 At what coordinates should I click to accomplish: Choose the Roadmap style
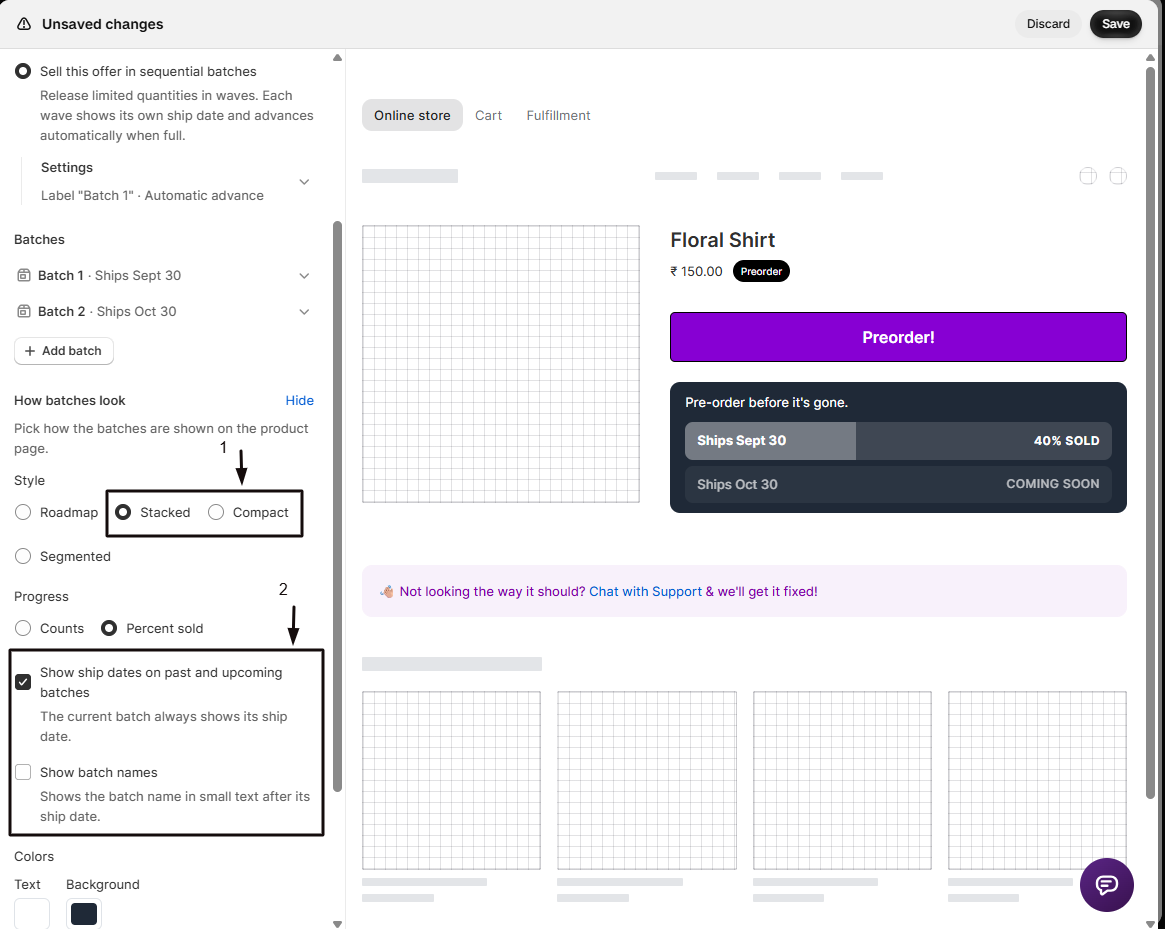click(23, 512)
